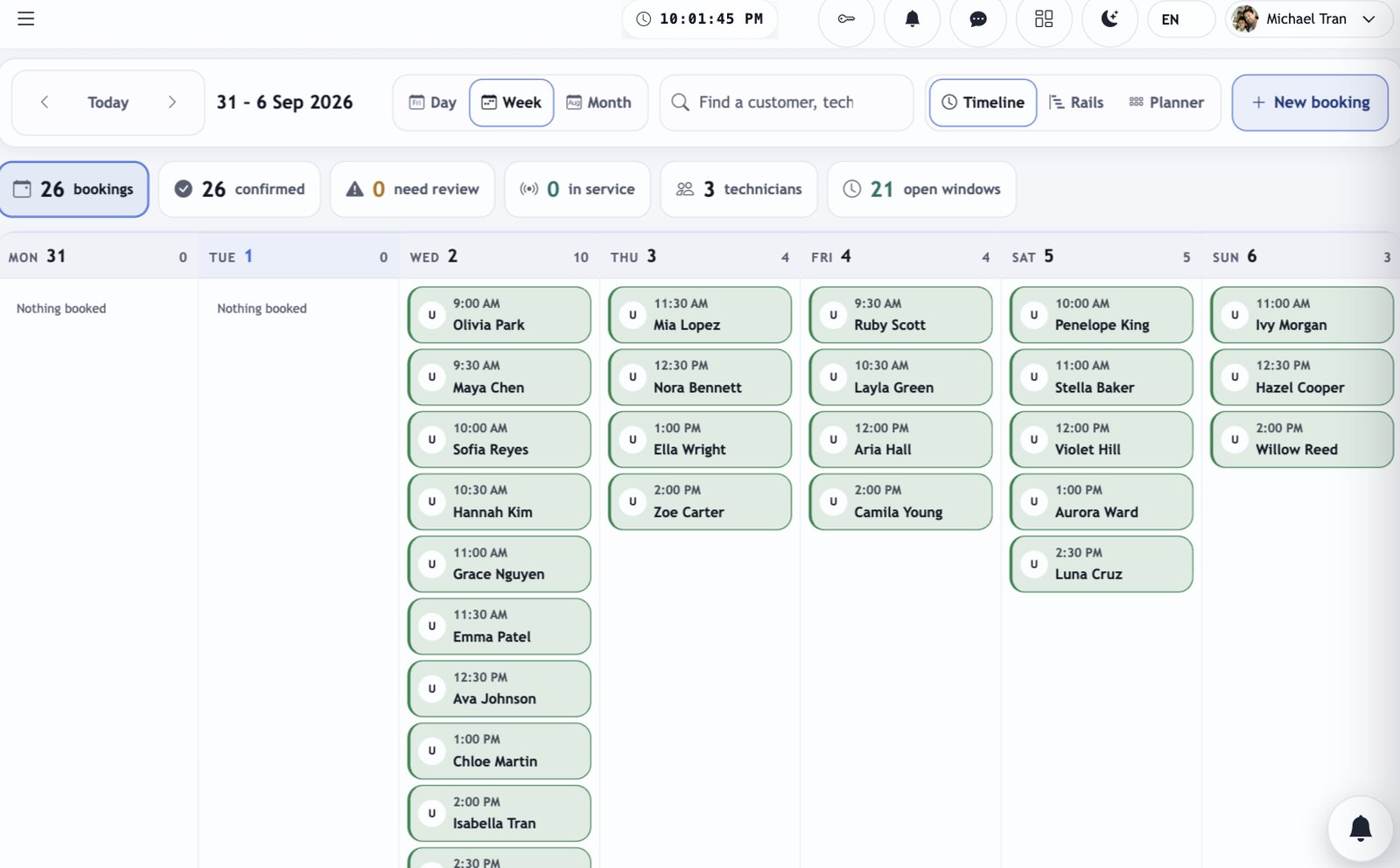Open notifications bell in top bar
1400x868 pixels.
tap(912, 18)
